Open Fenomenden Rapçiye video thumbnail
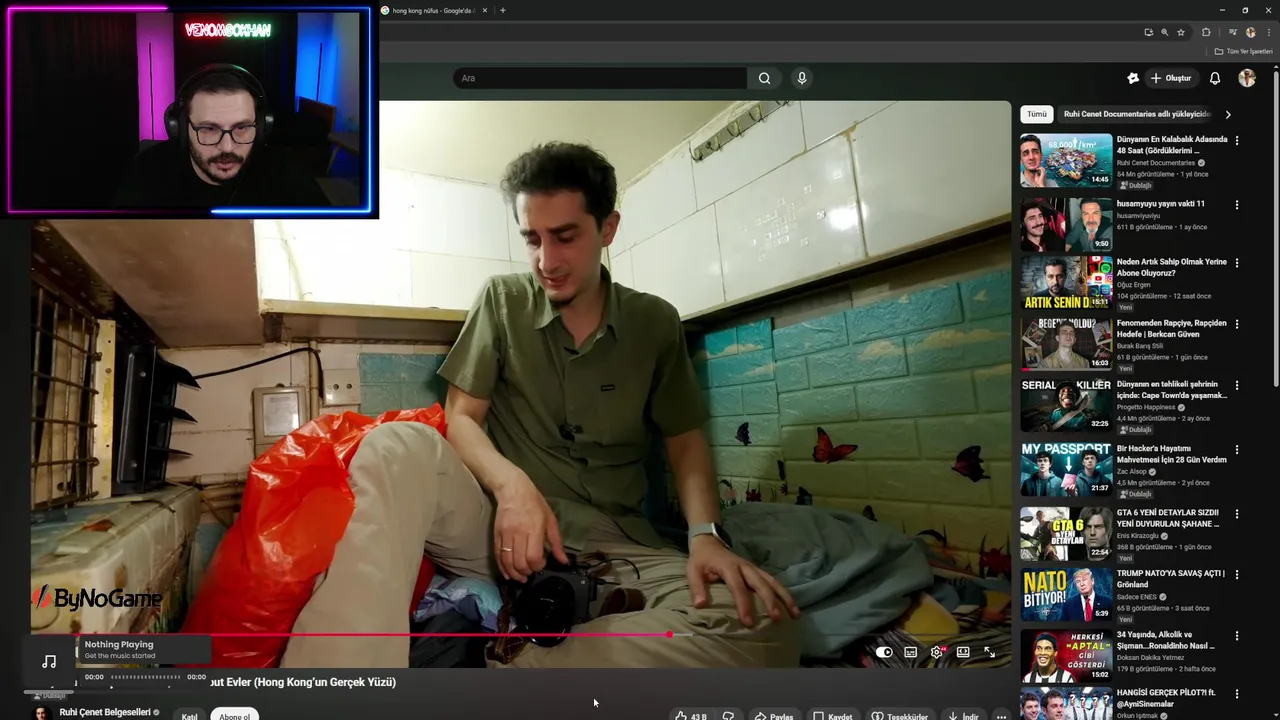The width and height of the screenshot is (1280, 720). pos(1066,343)
